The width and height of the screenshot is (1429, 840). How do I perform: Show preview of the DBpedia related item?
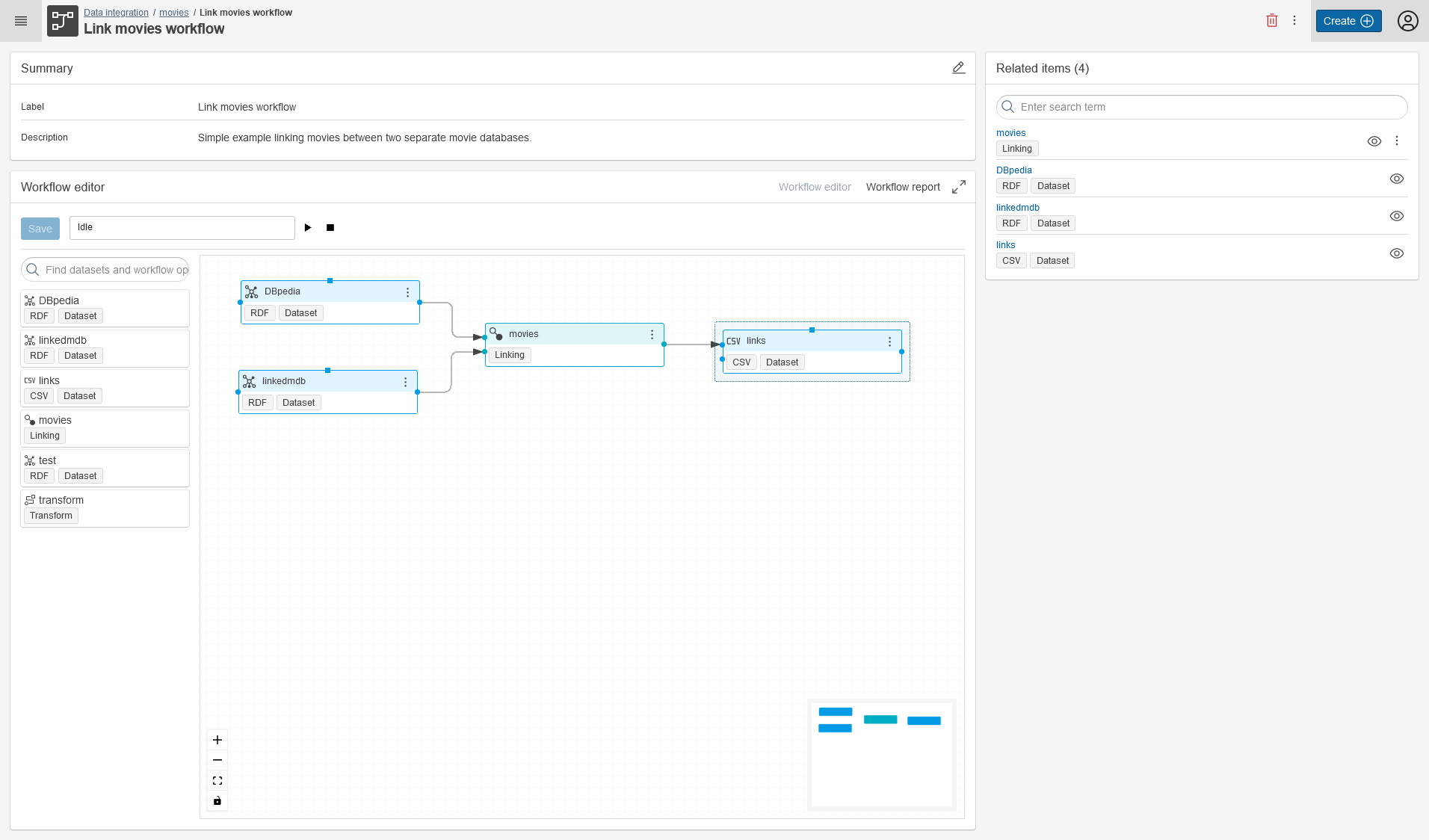1397,179
